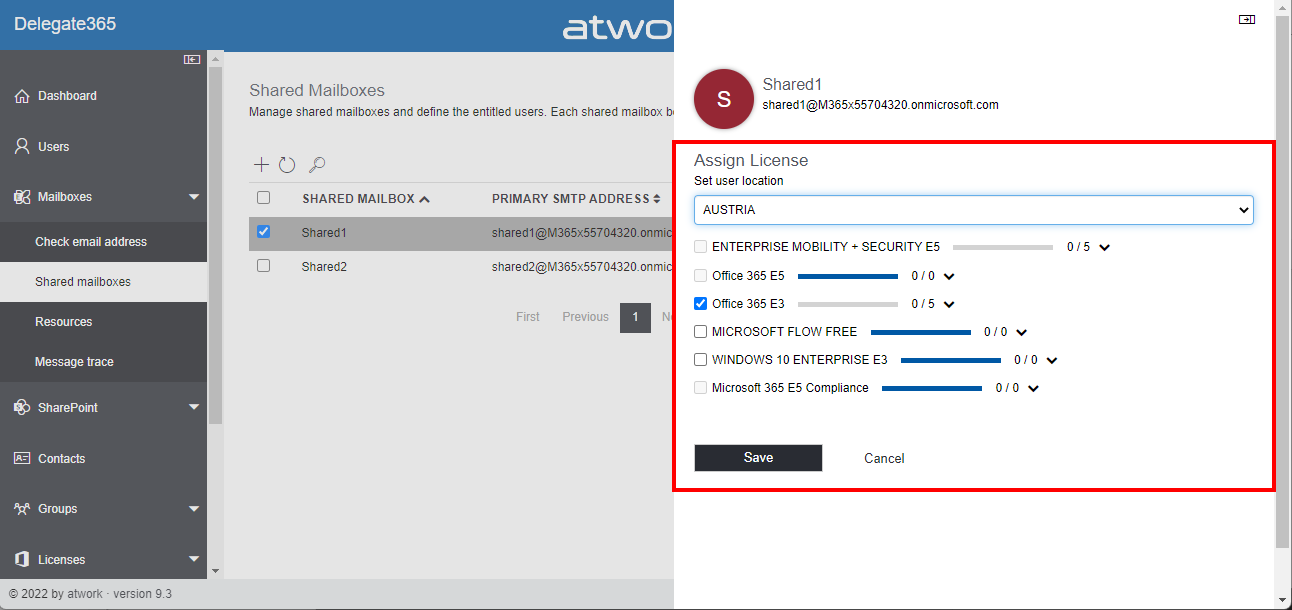Add a new shared mailbox with plus icon
This screenshot has height=610, width=1292.
pos(261,164)
